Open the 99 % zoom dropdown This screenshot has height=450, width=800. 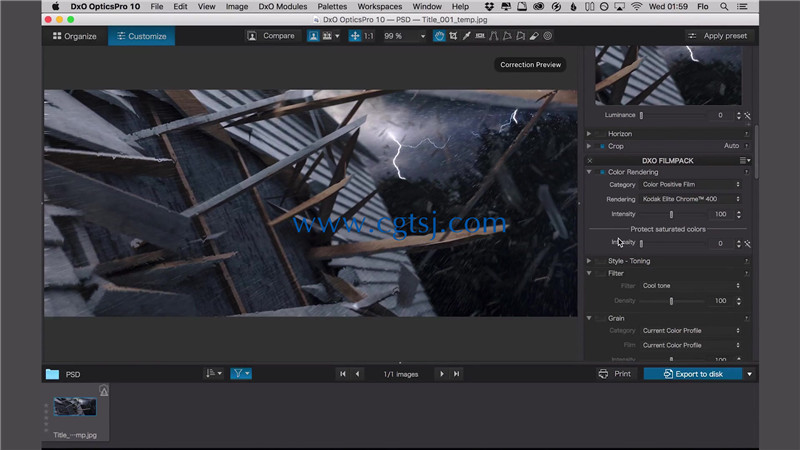click(x=404, y=36)
